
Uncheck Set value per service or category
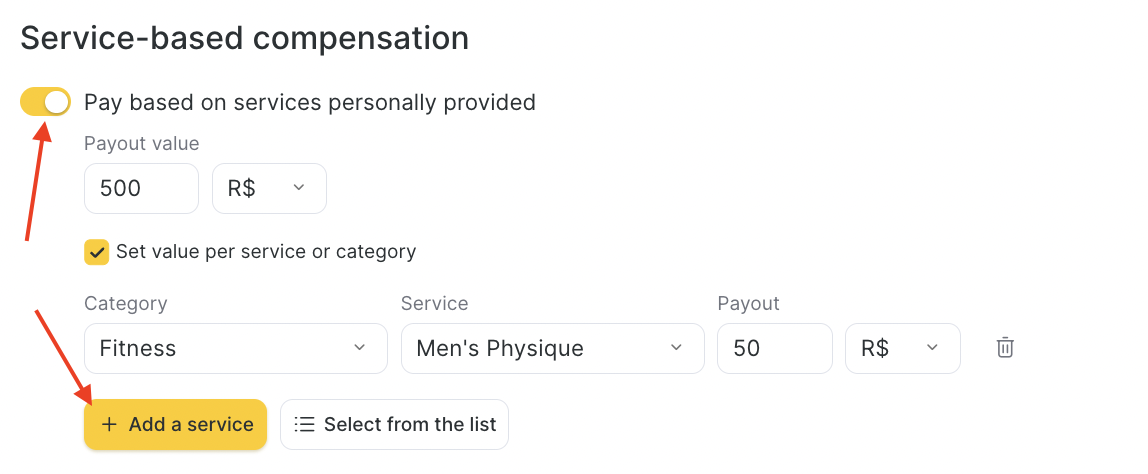click(97, 252)
